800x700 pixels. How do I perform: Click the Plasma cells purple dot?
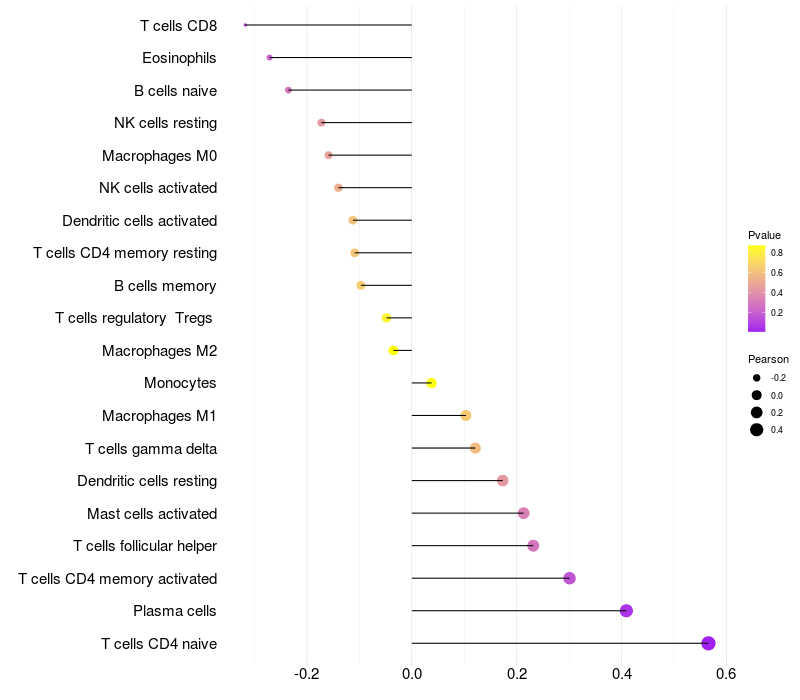point(626,611)
